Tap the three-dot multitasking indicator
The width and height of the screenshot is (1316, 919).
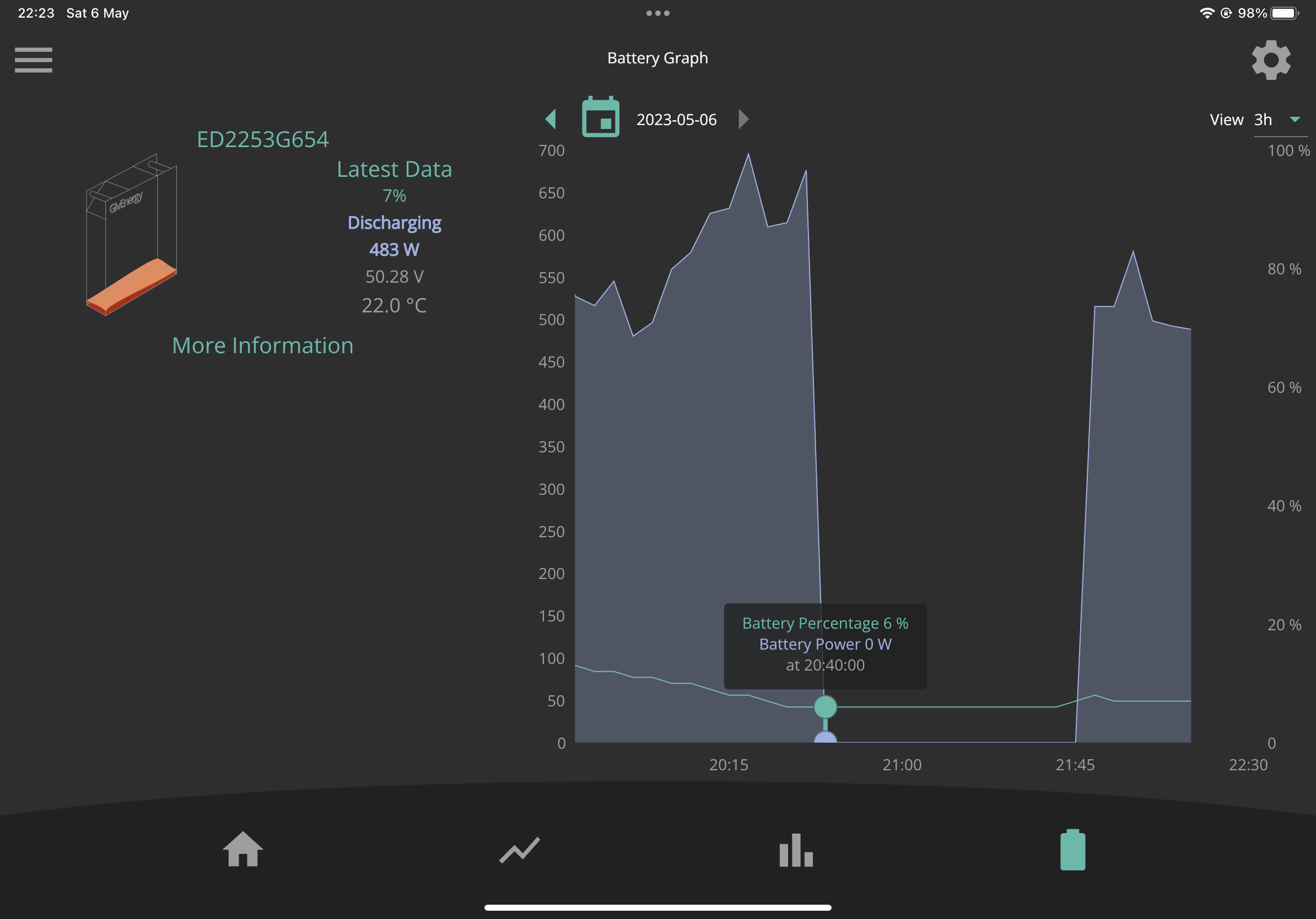[x=657, y=13]
